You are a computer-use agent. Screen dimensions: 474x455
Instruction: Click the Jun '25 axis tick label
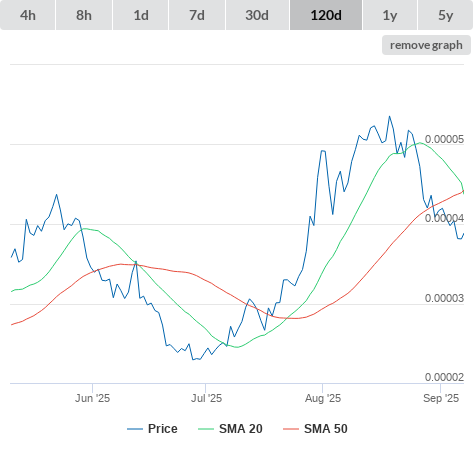point(92,398)
